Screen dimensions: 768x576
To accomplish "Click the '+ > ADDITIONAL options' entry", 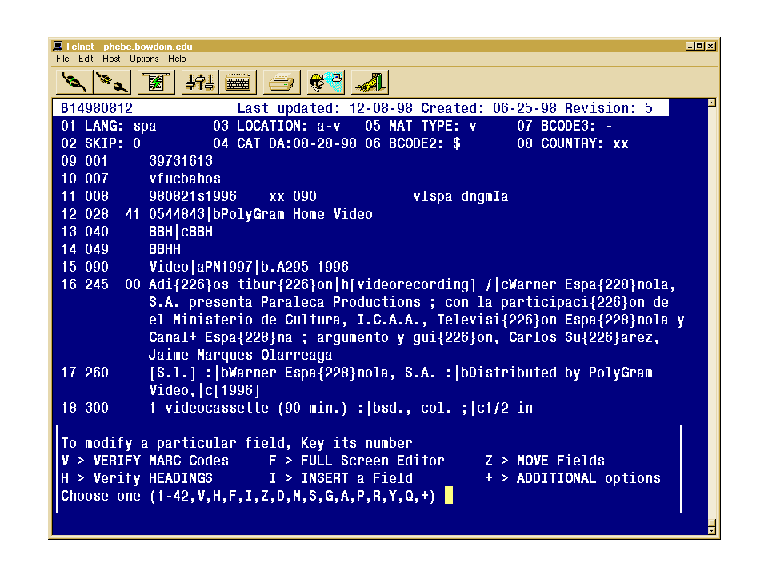I will 573,479.
